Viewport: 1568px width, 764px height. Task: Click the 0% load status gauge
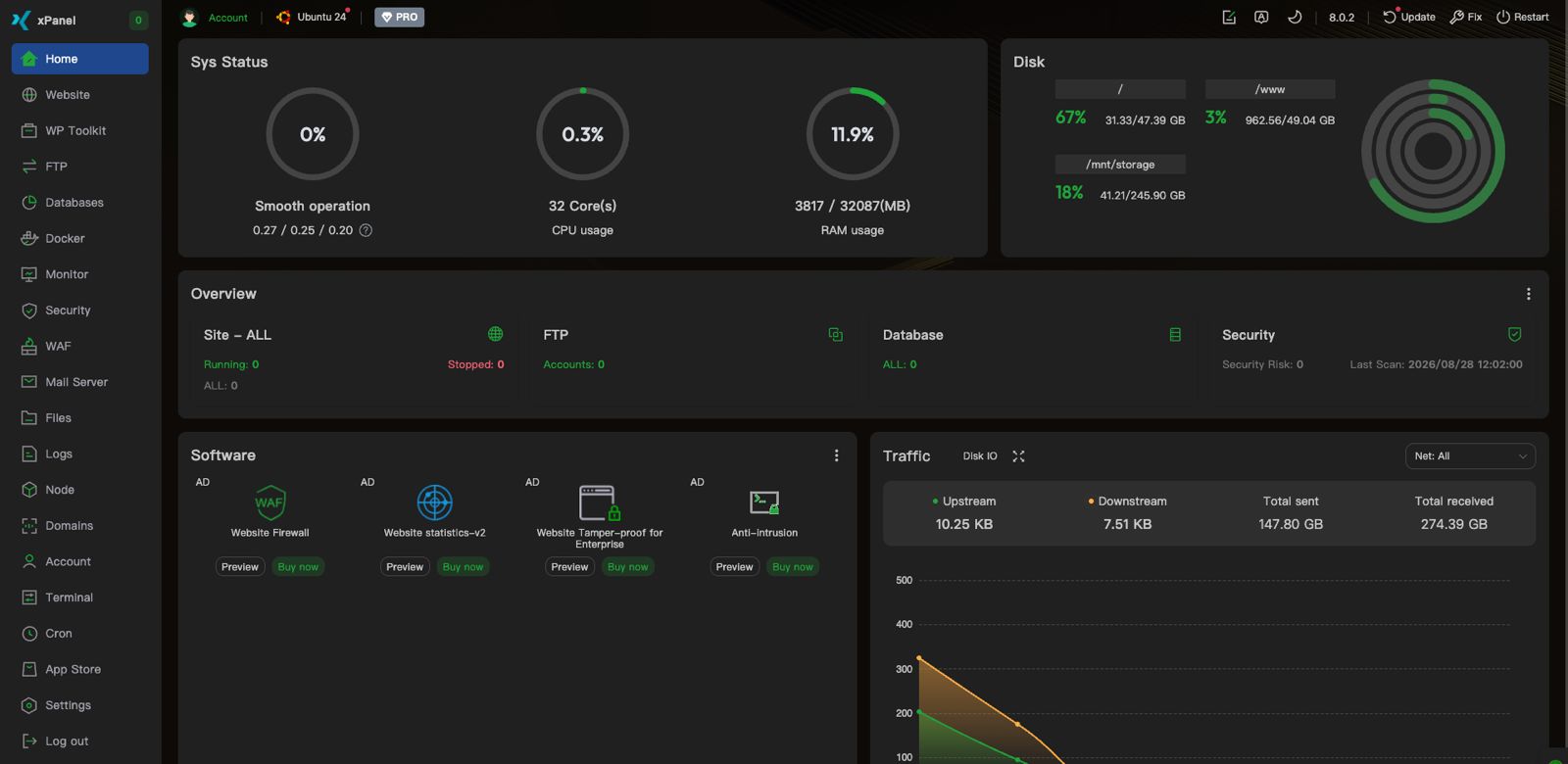[313, 134]
